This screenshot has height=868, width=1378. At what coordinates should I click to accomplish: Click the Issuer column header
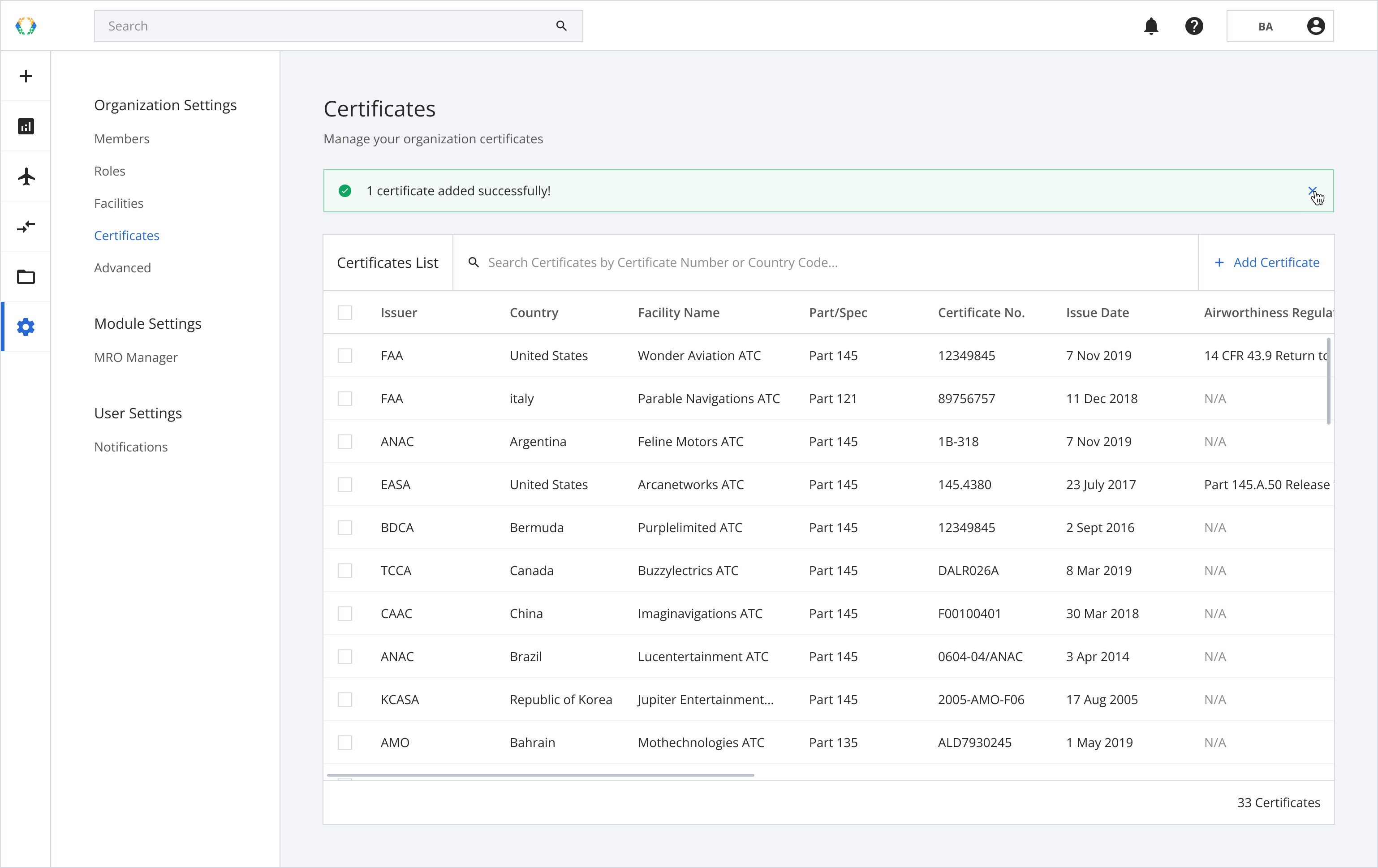click(x=399, y=313)
